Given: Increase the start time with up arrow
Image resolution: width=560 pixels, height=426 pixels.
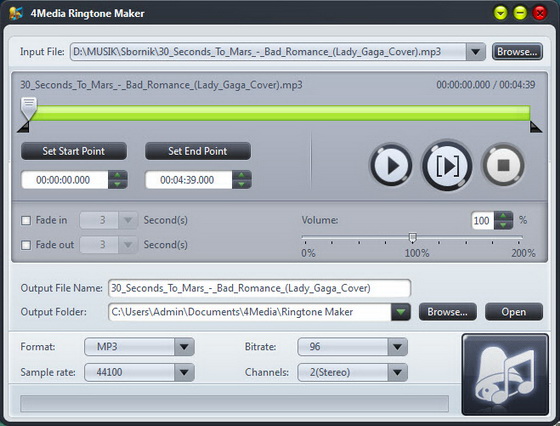Looking at the screenshot, I should point(118,175).
